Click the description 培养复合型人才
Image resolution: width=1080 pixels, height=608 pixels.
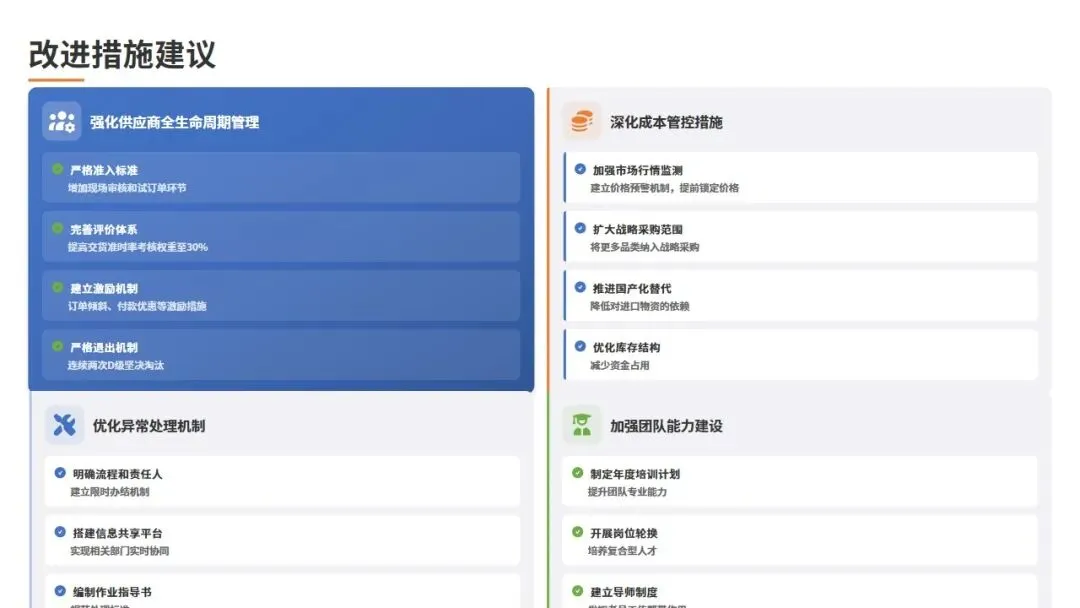[x=623, y=552]
